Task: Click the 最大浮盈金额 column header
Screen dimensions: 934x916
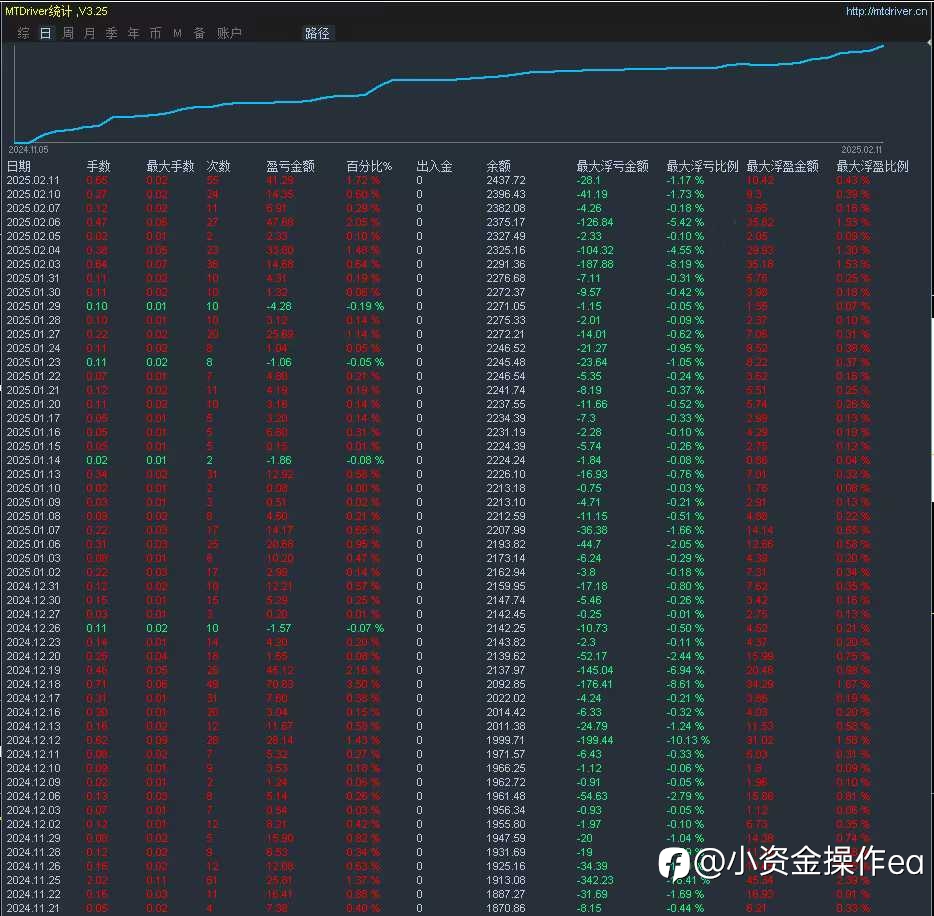Action: (x=783, y=166)
